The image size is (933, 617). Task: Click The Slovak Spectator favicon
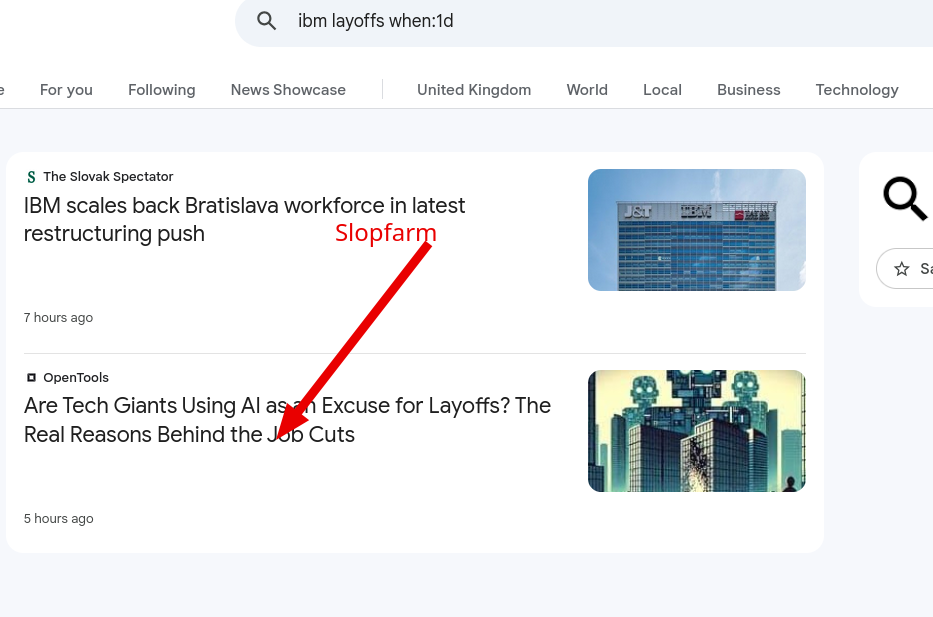(x=32, y=177)
